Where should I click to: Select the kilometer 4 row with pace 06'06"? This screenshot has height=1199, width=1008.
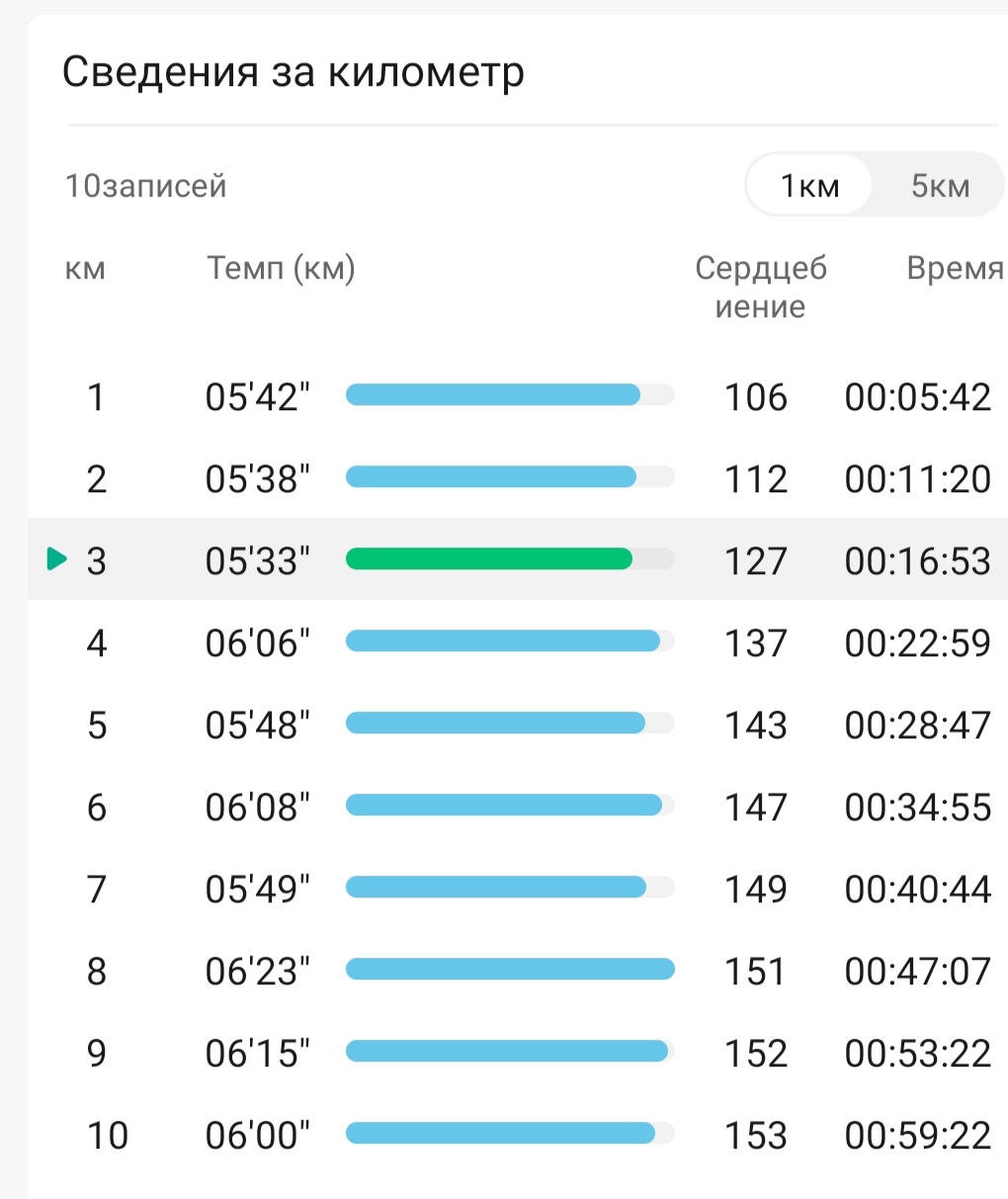518,642
